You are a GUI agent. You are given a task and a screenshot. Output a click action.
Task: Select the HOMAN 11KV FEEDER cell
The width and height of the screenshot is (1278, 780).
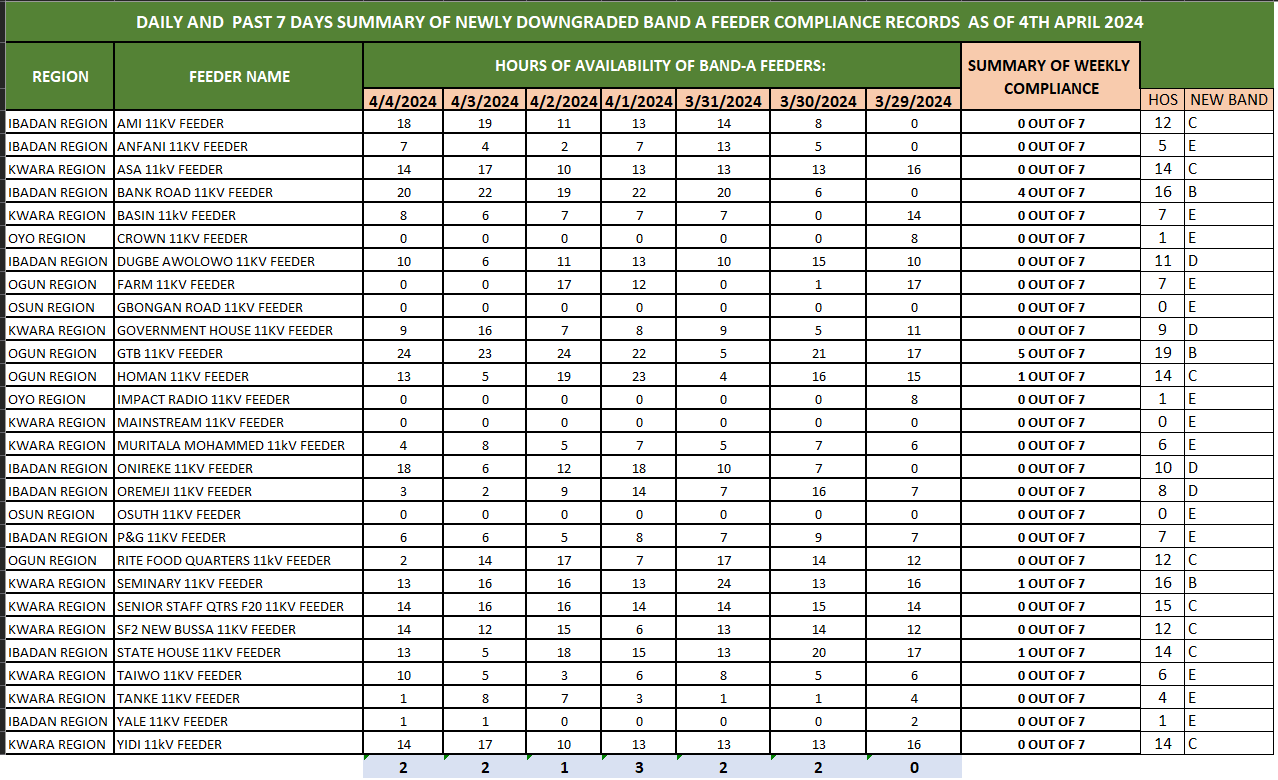coord(239,376)
